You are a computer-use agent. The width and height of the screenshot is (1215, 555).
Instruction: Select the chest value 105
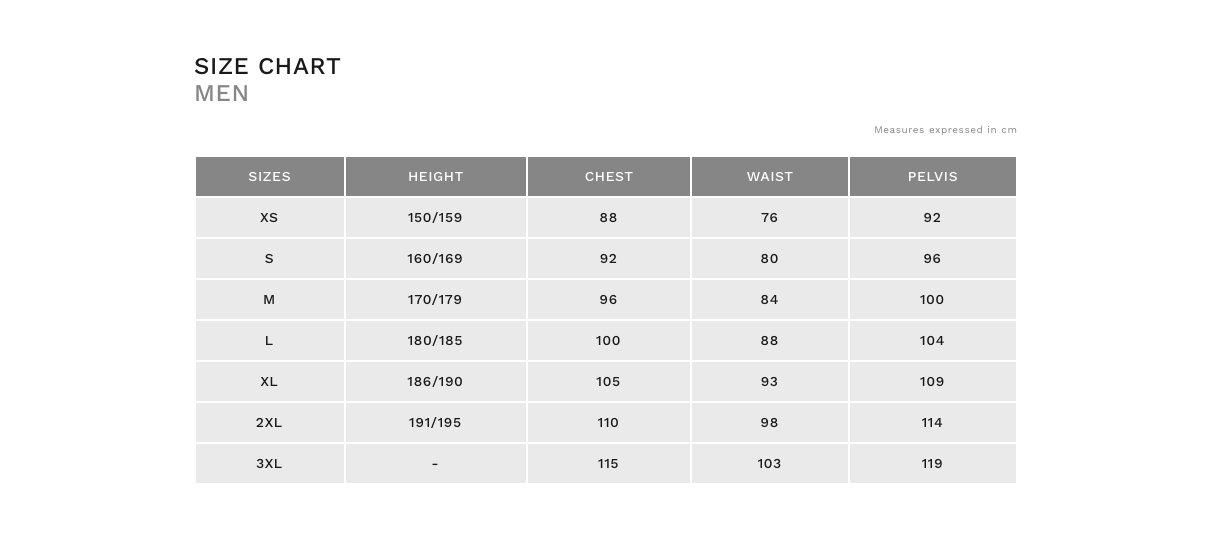(609, 381)
